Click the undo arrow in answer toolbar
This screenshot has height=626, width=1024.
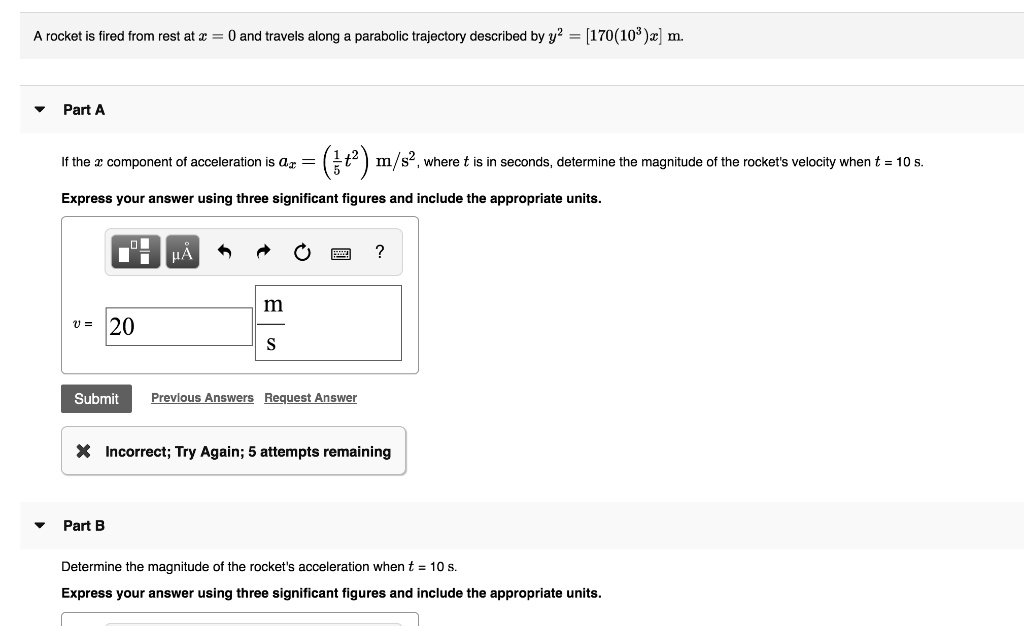[224, 252]
